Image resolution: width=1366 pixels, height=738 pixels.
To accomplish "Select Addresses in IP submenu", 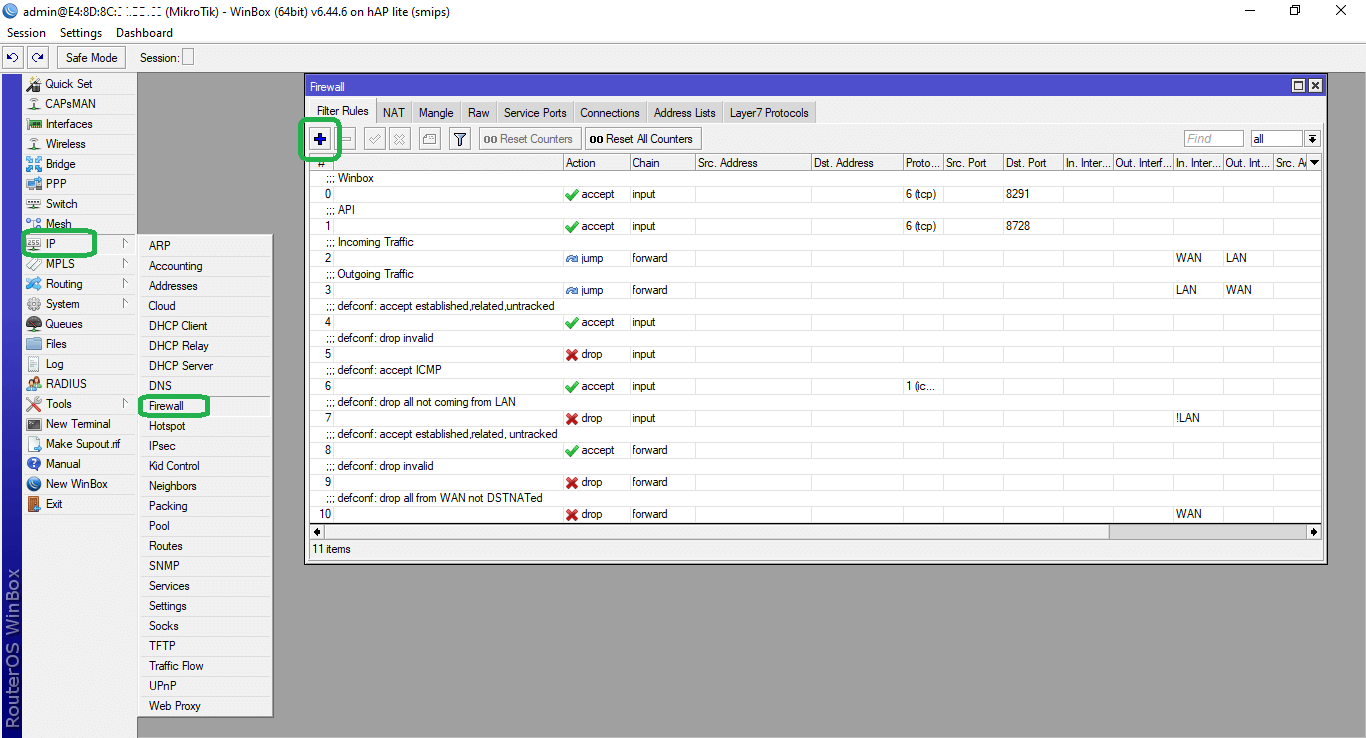I will click(x=205, y=286).
